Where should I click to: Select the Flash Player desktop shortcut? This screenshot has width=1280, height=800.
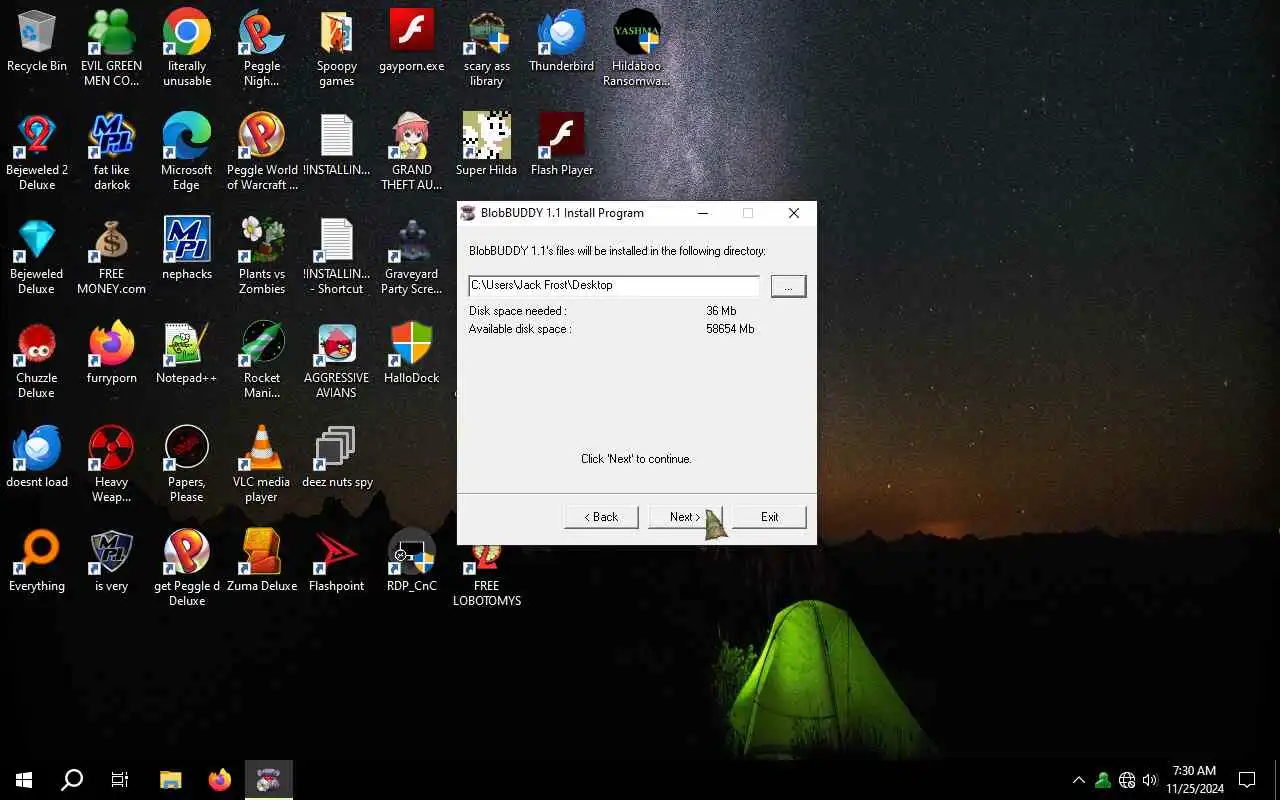562,145
